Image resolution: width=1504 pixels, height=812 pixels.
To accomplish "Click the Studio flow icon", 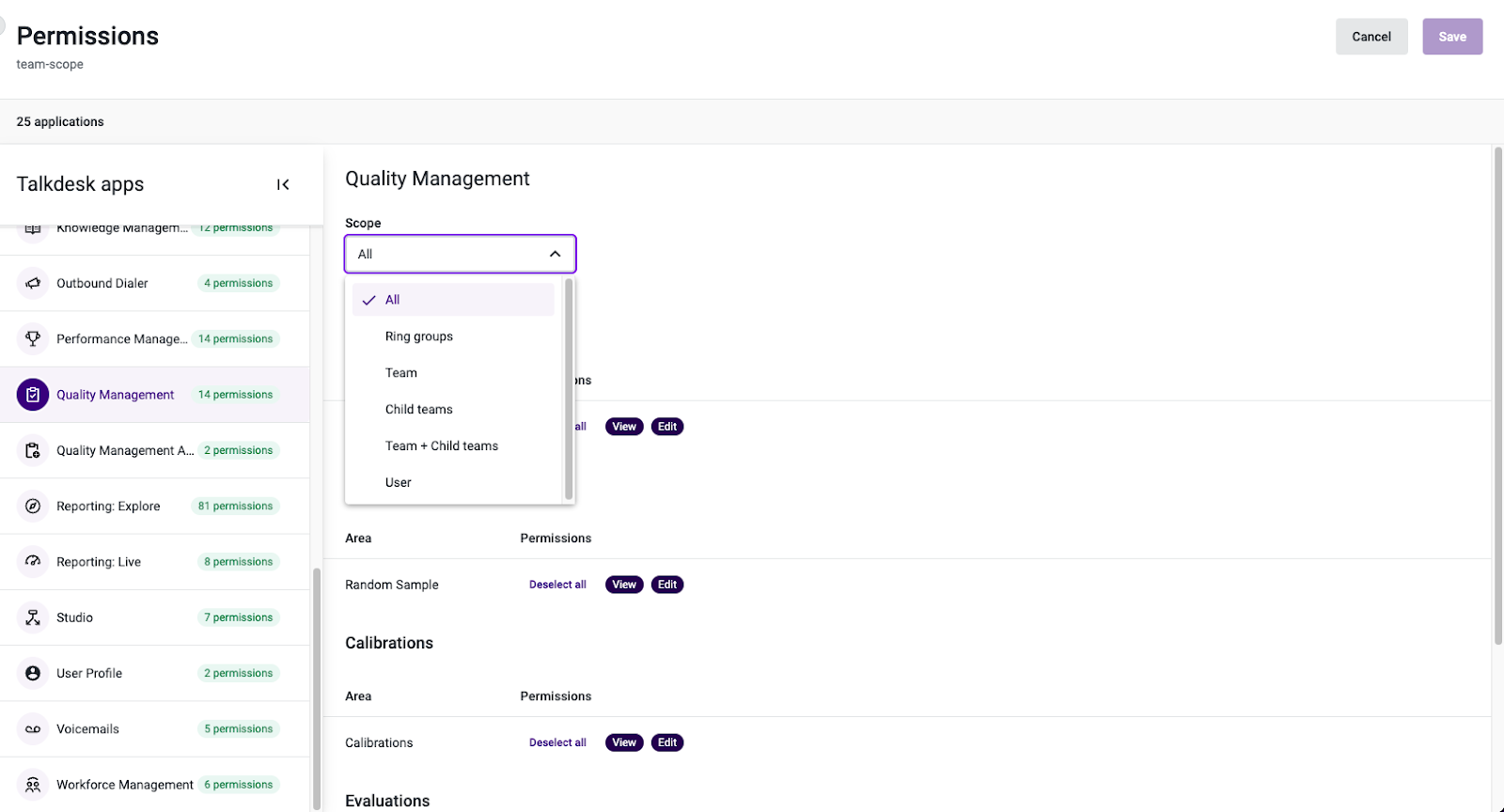I will coord(33,617).
